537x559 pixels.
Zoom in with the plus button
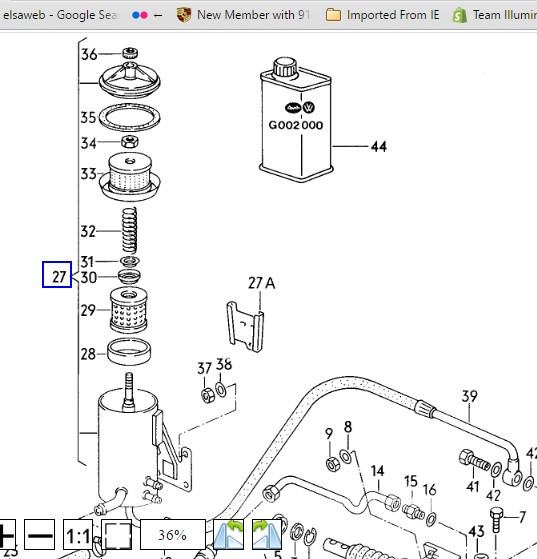[7, 534]
